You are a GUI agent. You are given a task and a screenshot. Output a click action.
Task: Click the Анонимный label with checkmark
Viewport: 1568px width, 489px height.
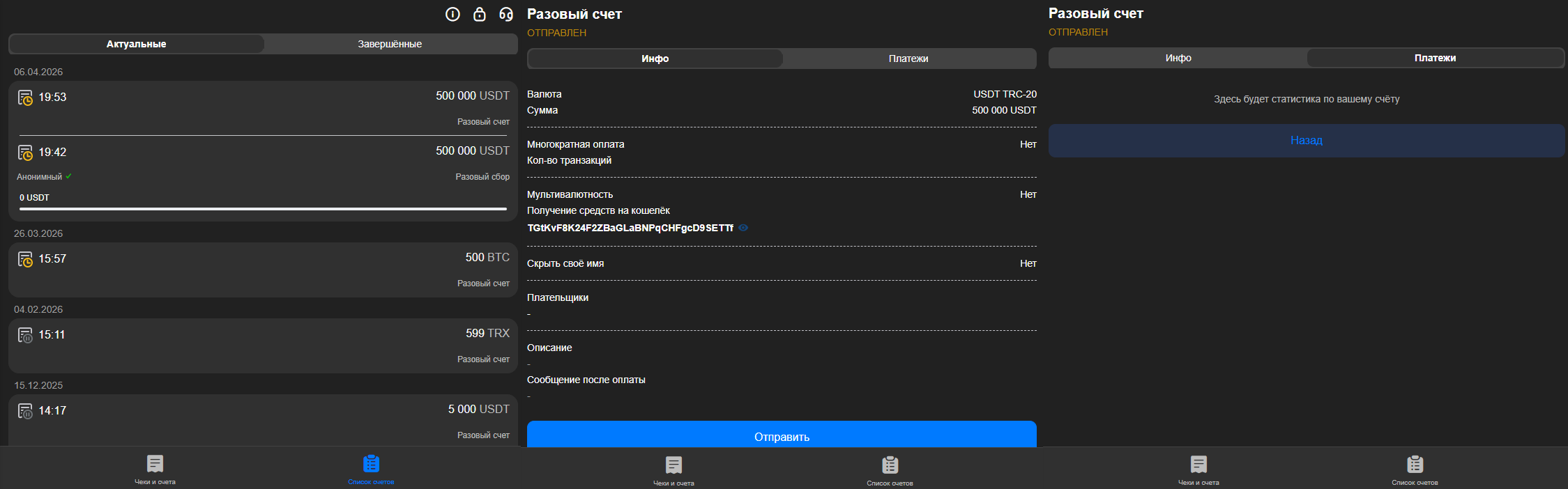(x=44, y=177)
